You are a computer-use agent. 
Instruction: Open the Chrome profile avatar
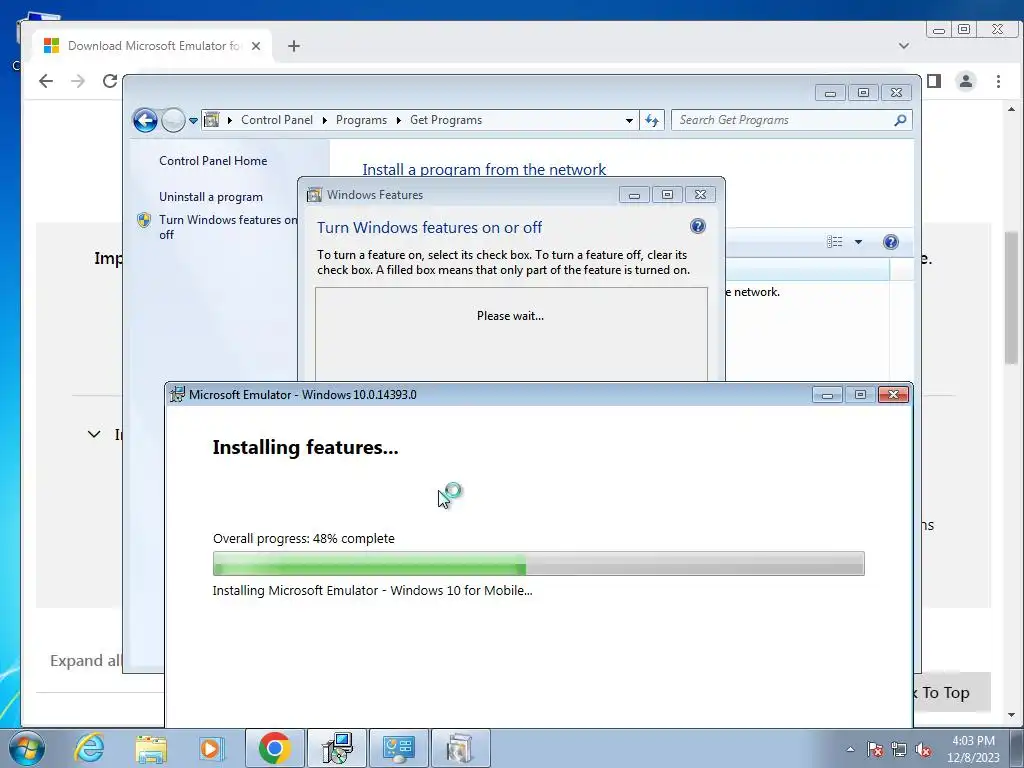point(966,81)
